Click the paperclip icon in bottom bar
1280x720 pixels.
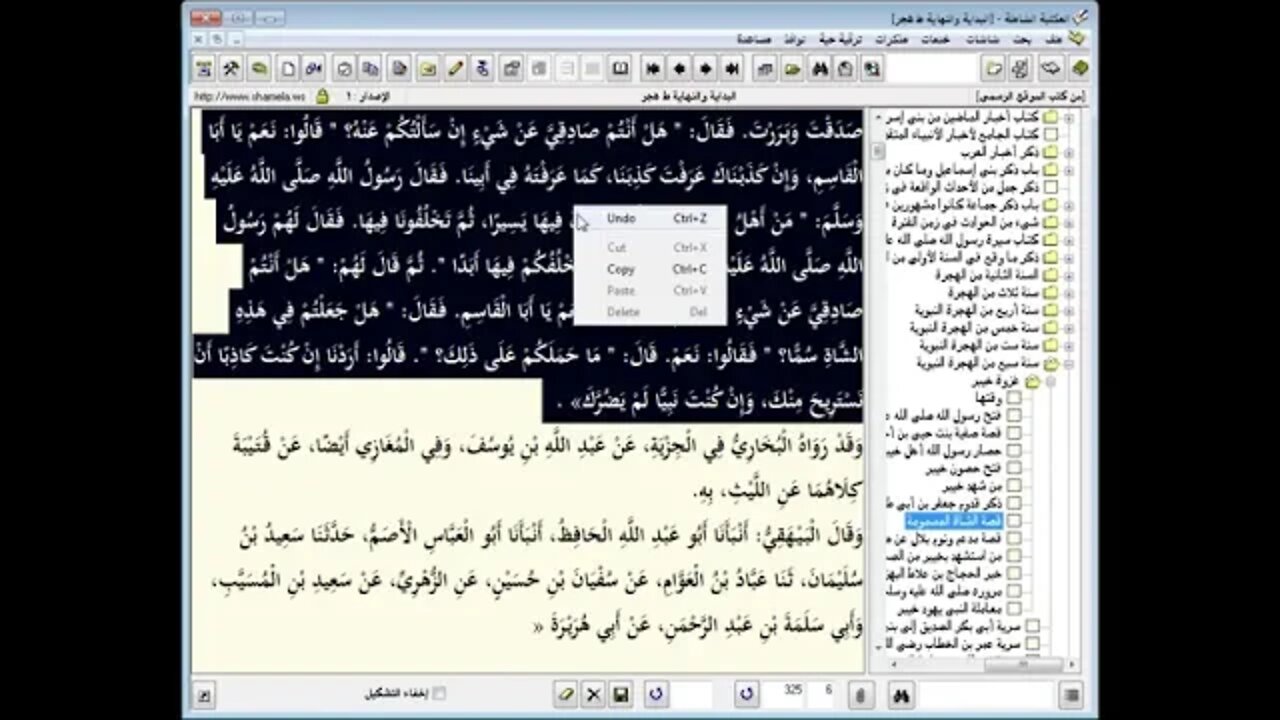(861, 694)
